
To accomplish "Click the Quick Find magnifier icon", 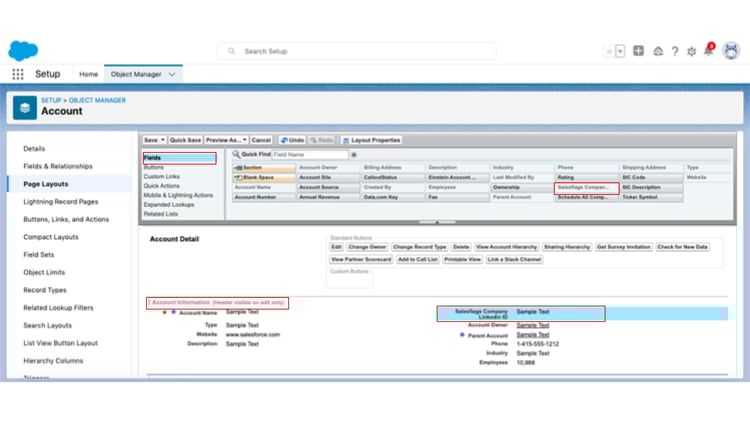I will tap(236, 154).
